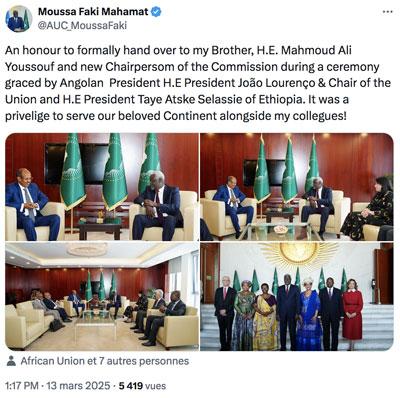Open the group photo on the stairs

[x=297, y=296]
